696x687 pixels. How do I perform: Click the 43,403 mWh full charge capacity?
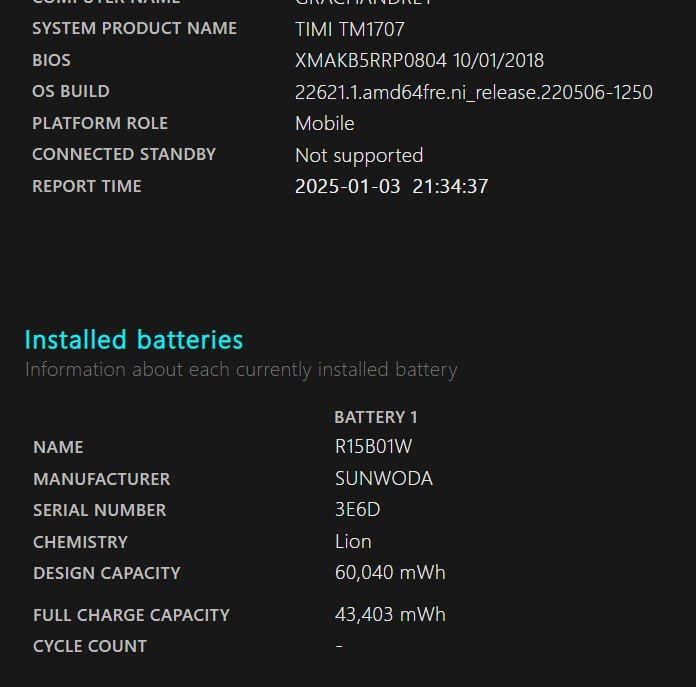click(x=390, y=615)
